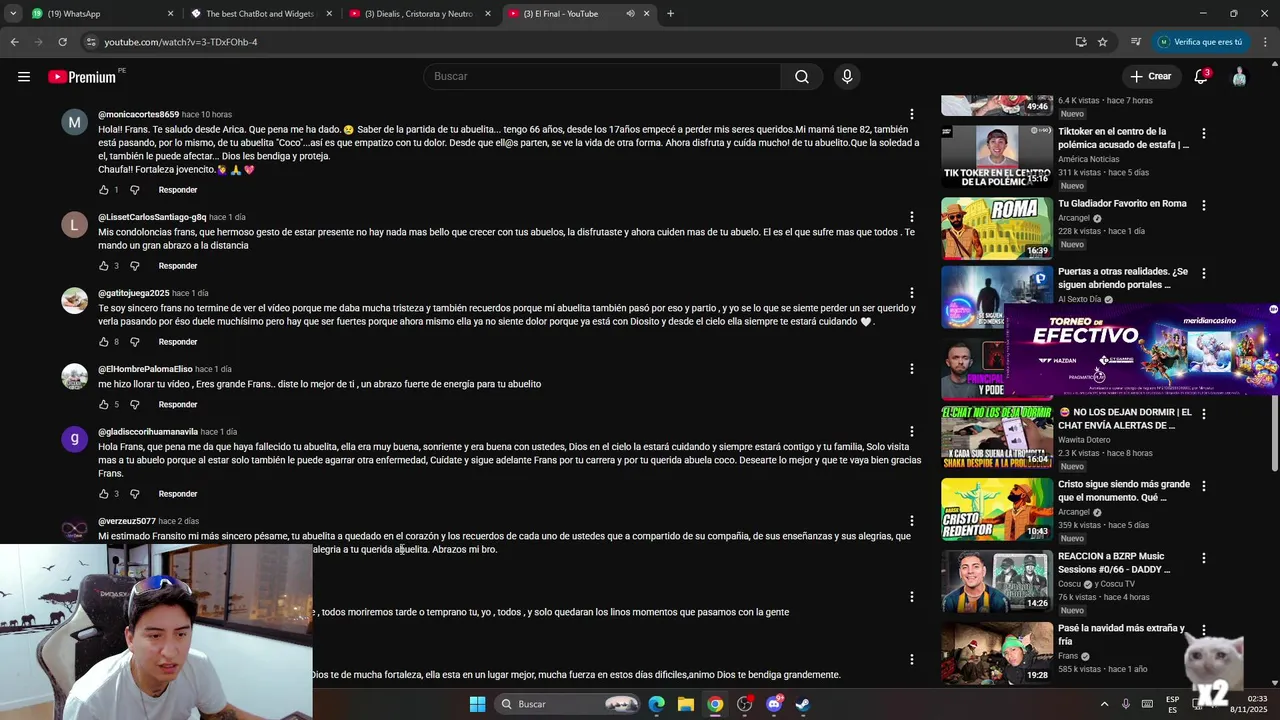Open options for NO LOS DEJAN DORMIR video
Screen dimensions: 1280x720
click(x=1204, y=414)
